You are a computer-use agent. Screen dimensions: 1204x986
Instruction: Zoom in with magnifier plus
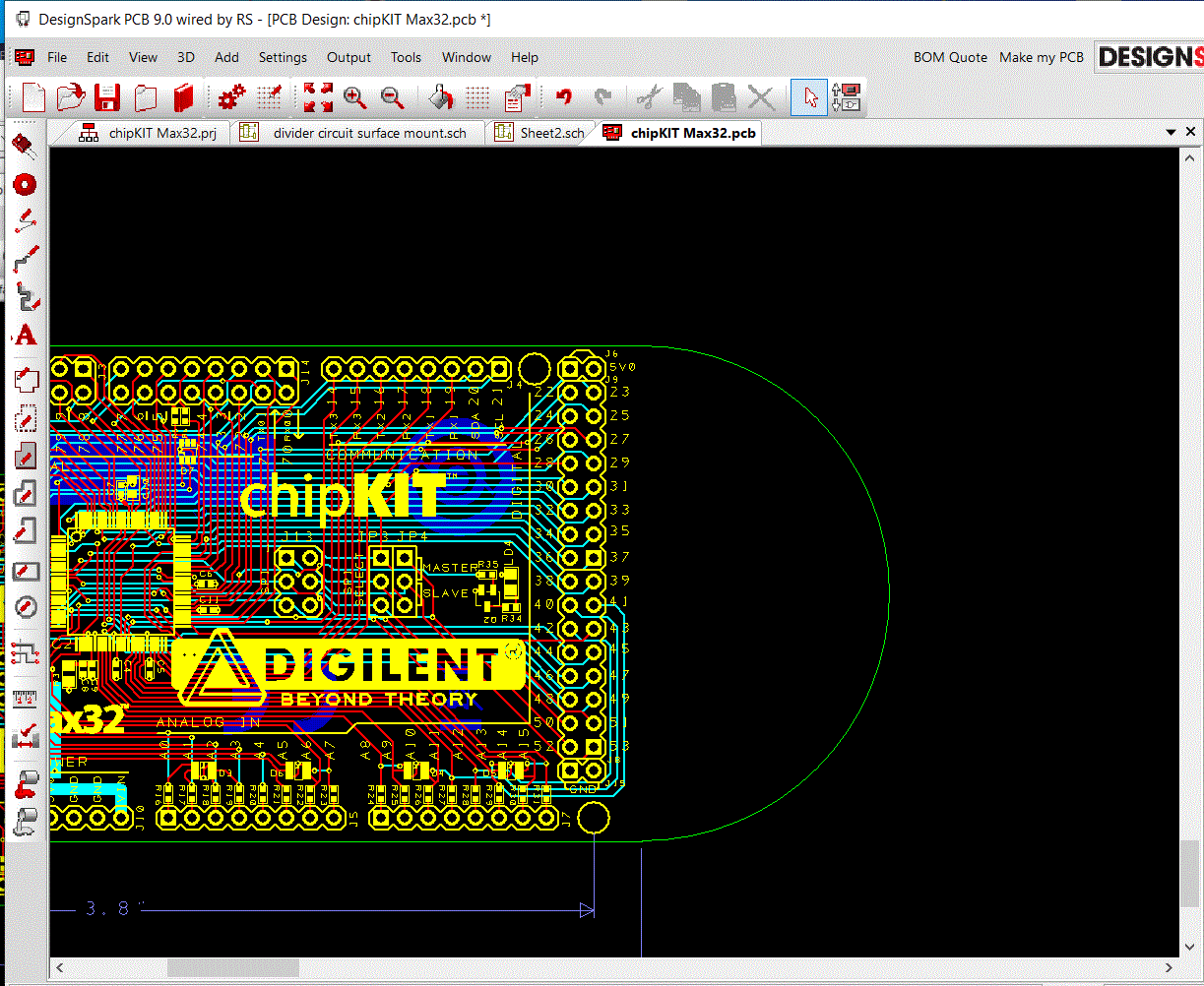coord(355,97)
